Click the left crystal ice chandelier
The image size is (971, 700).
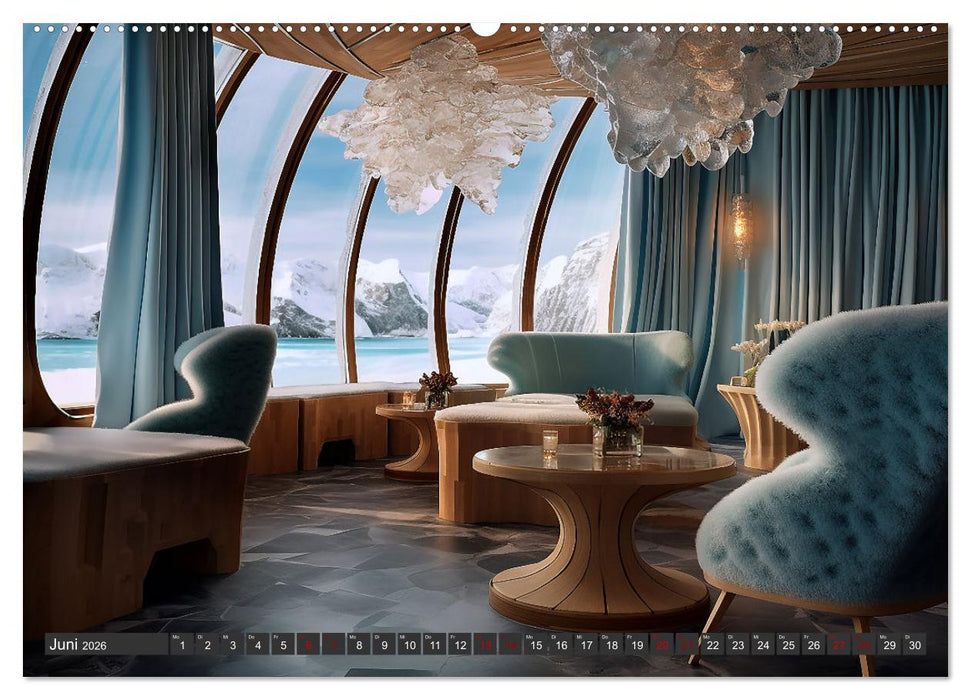click(440, 125)
